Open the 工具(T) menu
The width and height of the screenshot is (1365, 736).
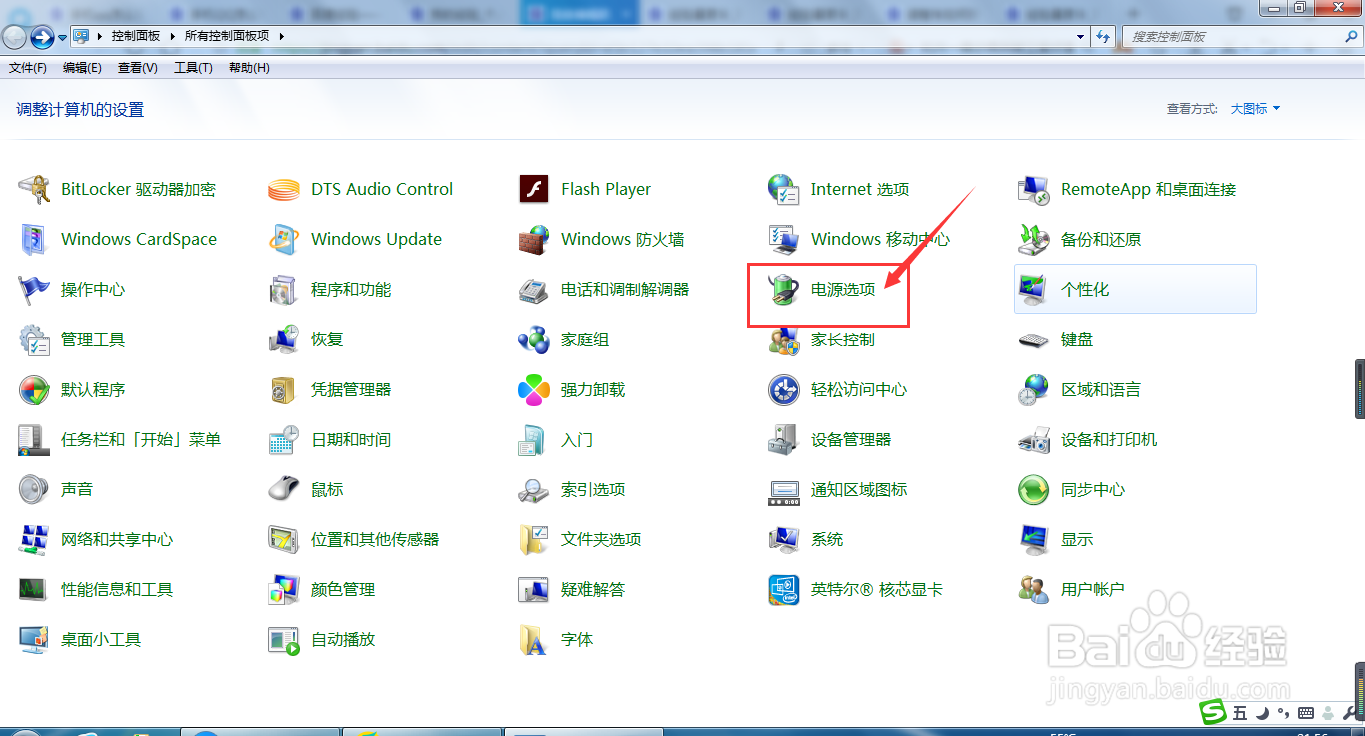(x=193, y=68)
